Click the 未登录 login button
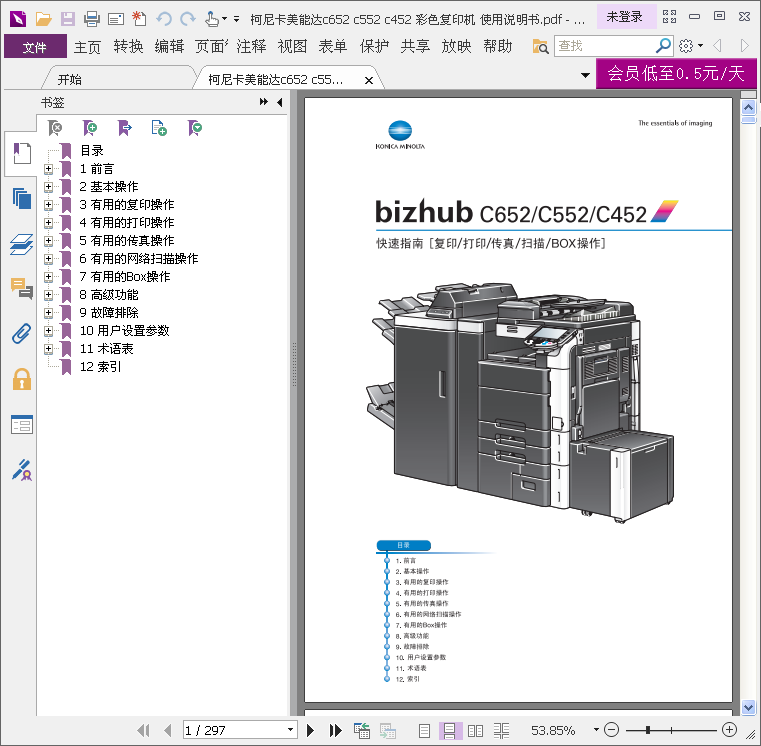The image size is (761, 746). point(626,17)
